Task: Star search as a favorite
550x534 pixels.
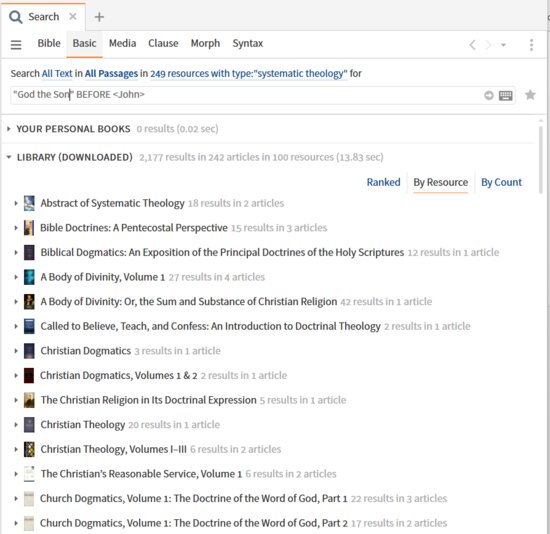Action: 530,95
